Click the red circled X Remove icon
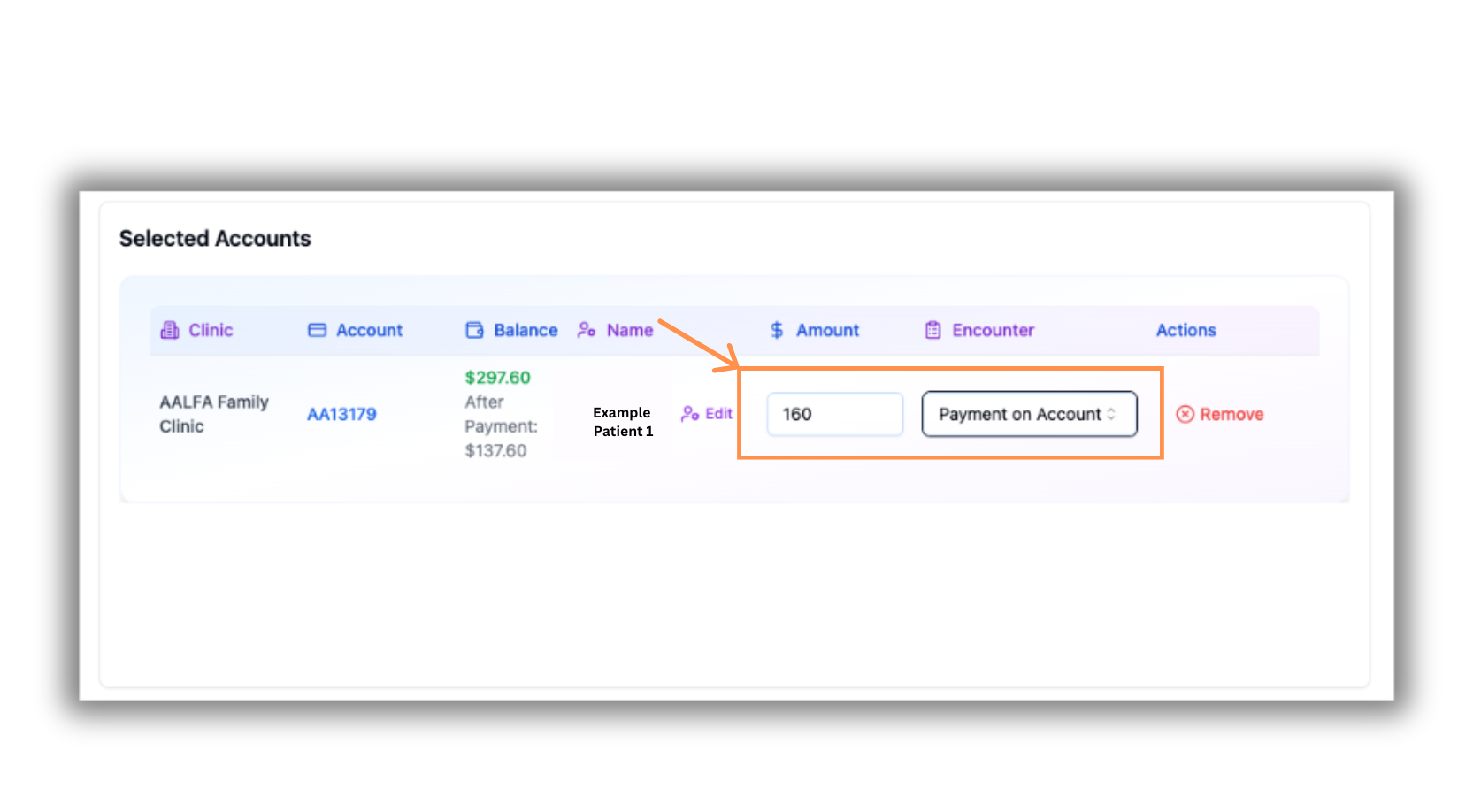This screenshot has width=1458, height=812. [1186, 414]
